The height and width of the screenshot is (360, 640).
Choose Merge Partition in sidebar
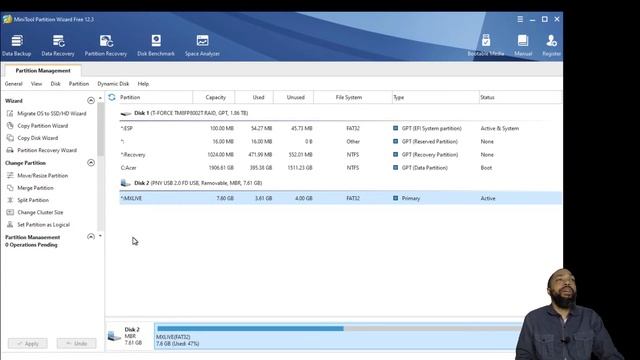point(35,188)
